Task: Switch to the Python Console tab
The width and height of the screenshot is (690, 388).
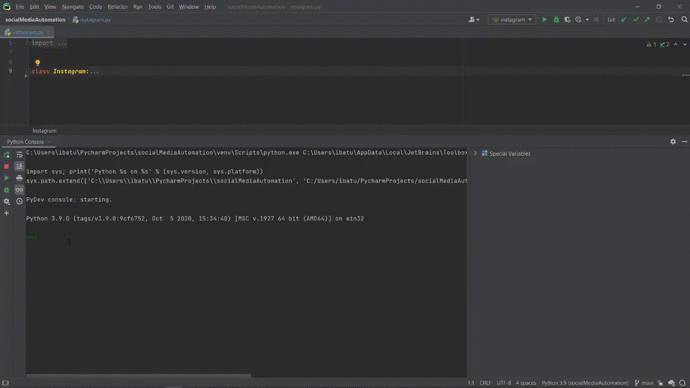Action: pos(25,142)
